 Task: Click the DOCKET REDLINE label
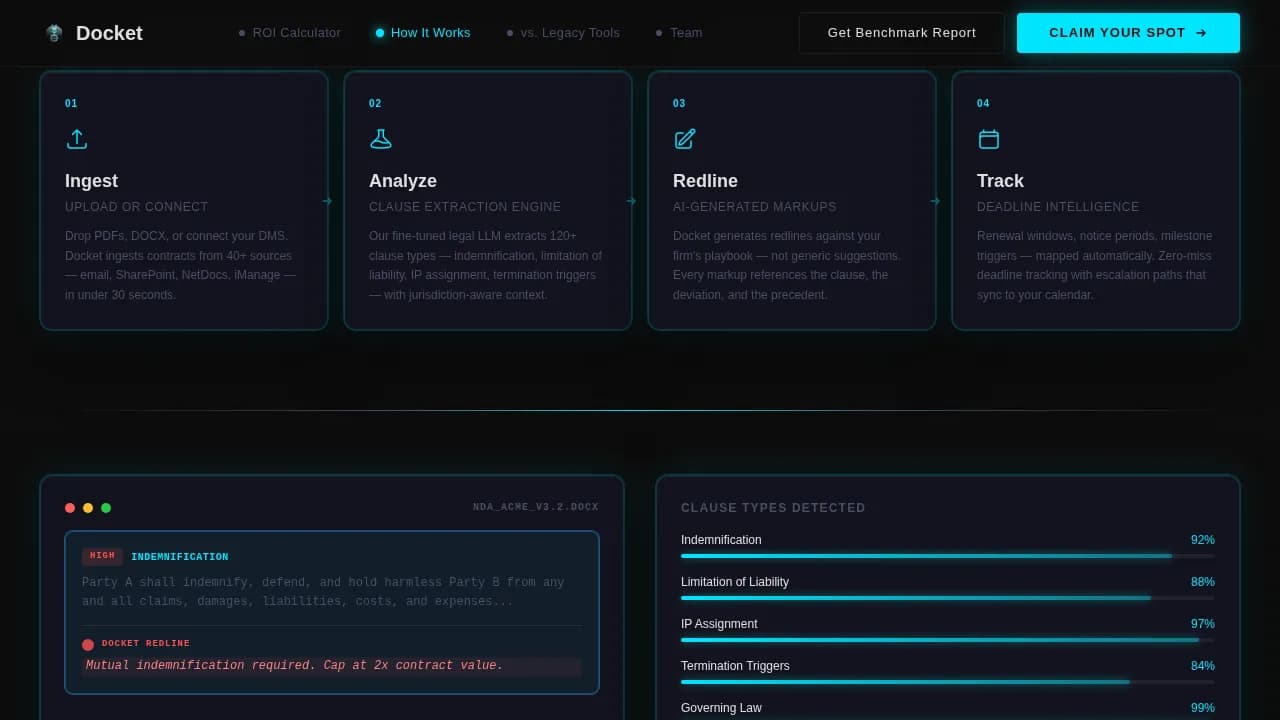pos(146,644)
